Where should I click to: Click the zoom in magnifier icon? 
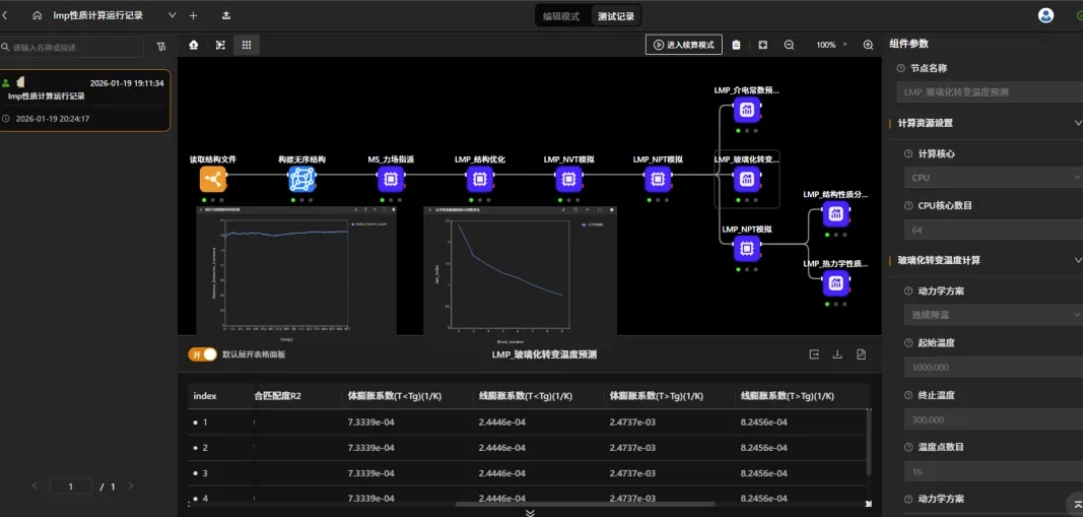point(868,45)
